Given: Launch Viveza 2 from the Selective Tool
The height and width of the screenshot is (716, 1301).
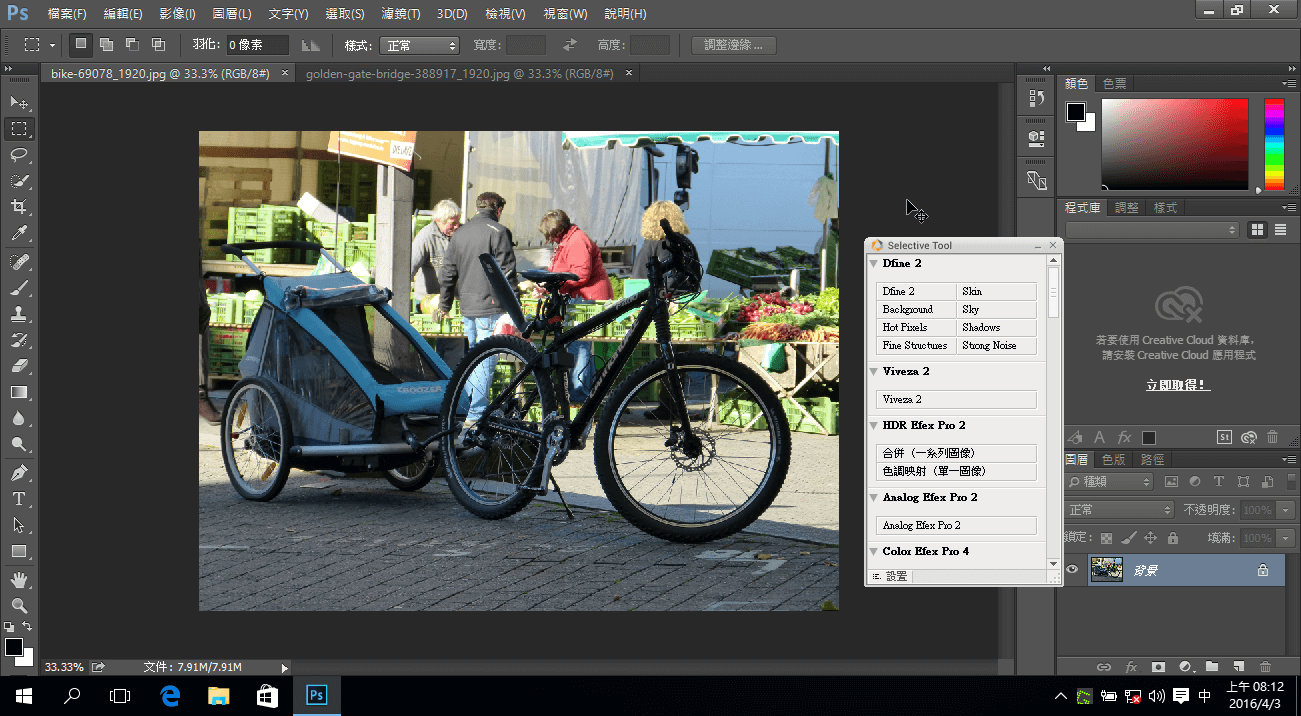Looking at the screenshot, I should pyautogui.click(x=955, y=399).
